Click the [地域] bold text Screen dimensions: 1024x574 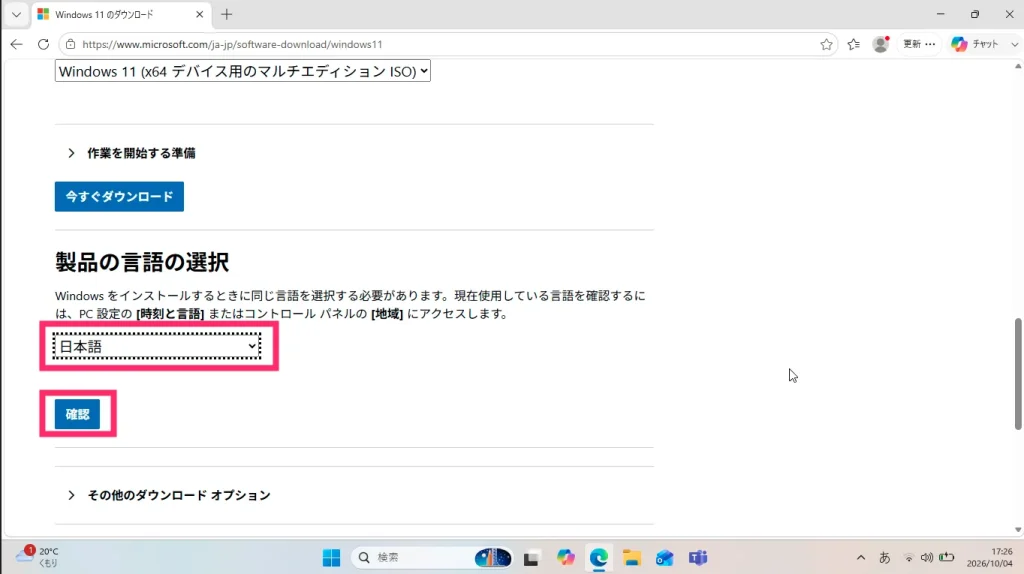pyautogui.click(x=387, y=314)
